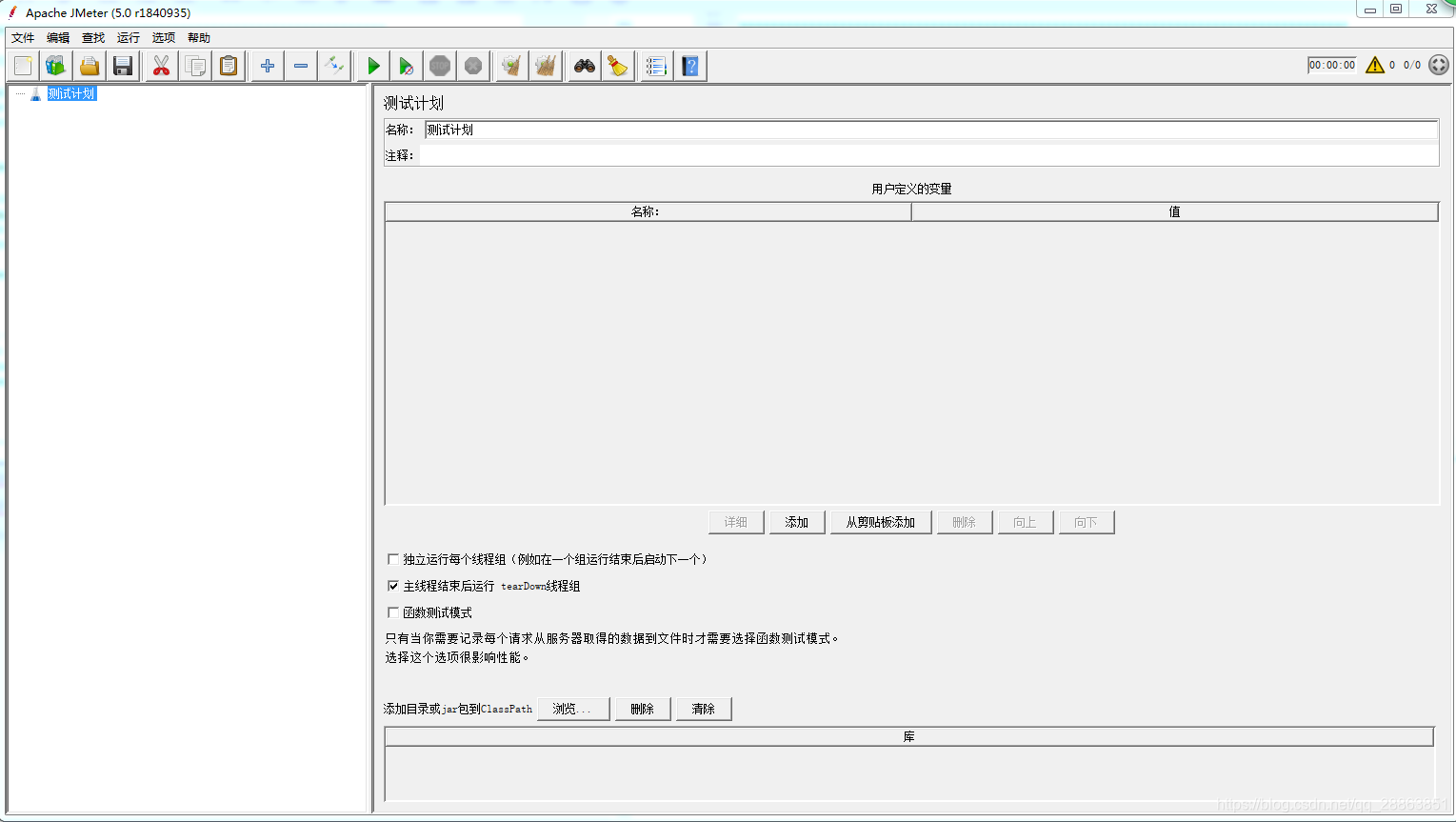1456x822 pixels.
Task: Show log viewer via warning triangle
Action: pos(1375,65)
